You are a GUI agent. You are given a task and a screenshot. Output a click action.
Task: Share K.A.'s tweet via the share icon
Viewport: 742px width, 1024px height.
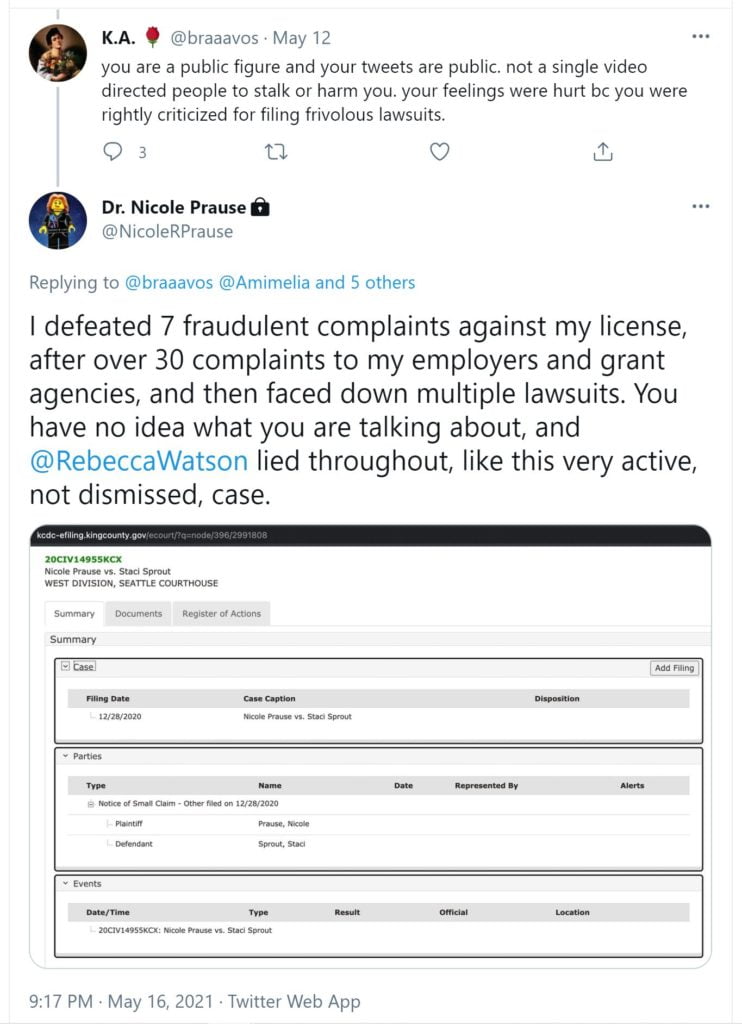pyautogui.click(x=602, y=152)
